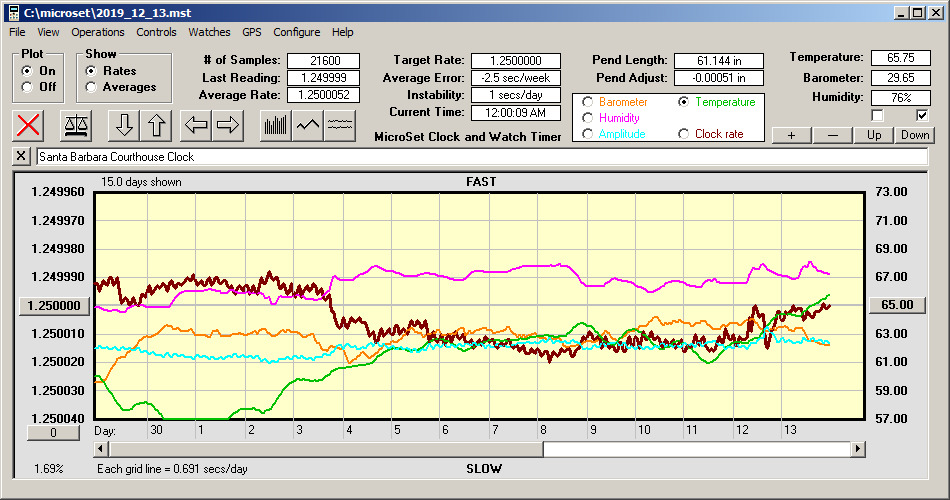
Task: Select Temperature trace radio button
Action: [x=683, y=102]
